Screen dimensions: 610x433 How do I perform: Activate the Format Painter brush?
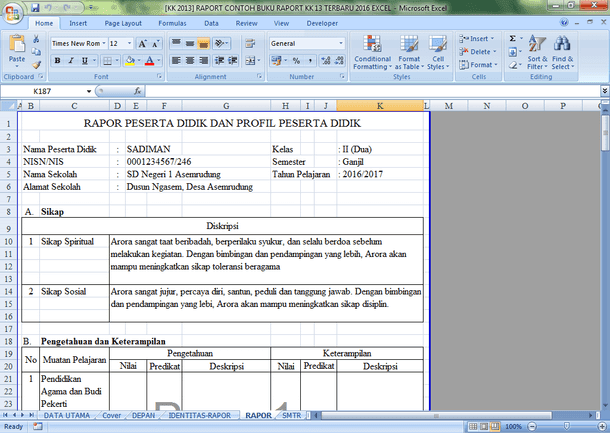click(x=37, y=65)
